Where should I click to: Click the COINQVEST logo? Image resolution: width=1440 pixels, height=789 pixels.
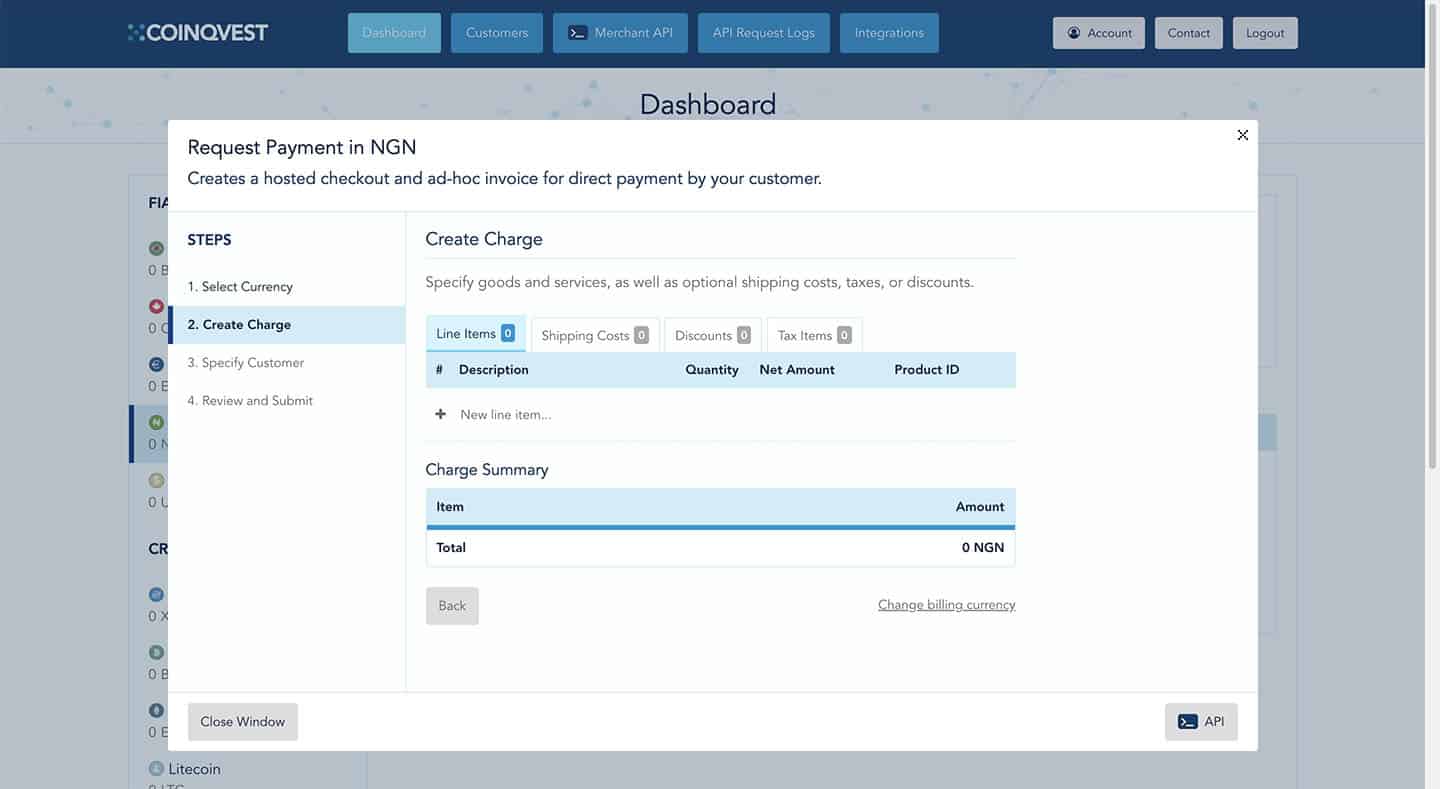pyautogui.click(x=198, y=33)
